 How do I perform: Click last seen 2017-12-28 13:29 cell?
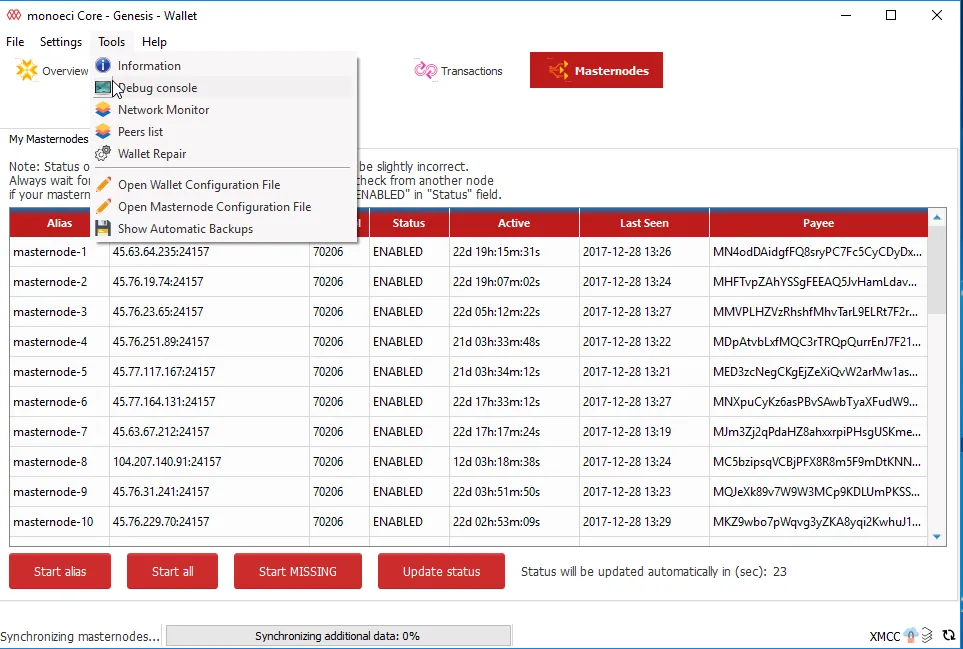click(x=644, y=522)
